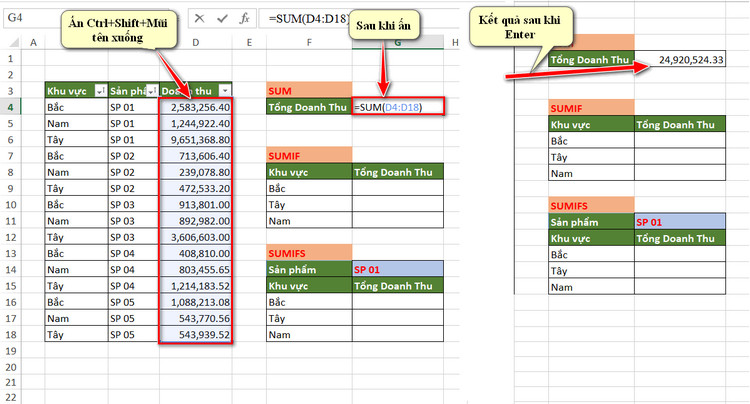The image size is (750, 404).
Task: Click the Select All corner triangle
Action: coord(13,43)
